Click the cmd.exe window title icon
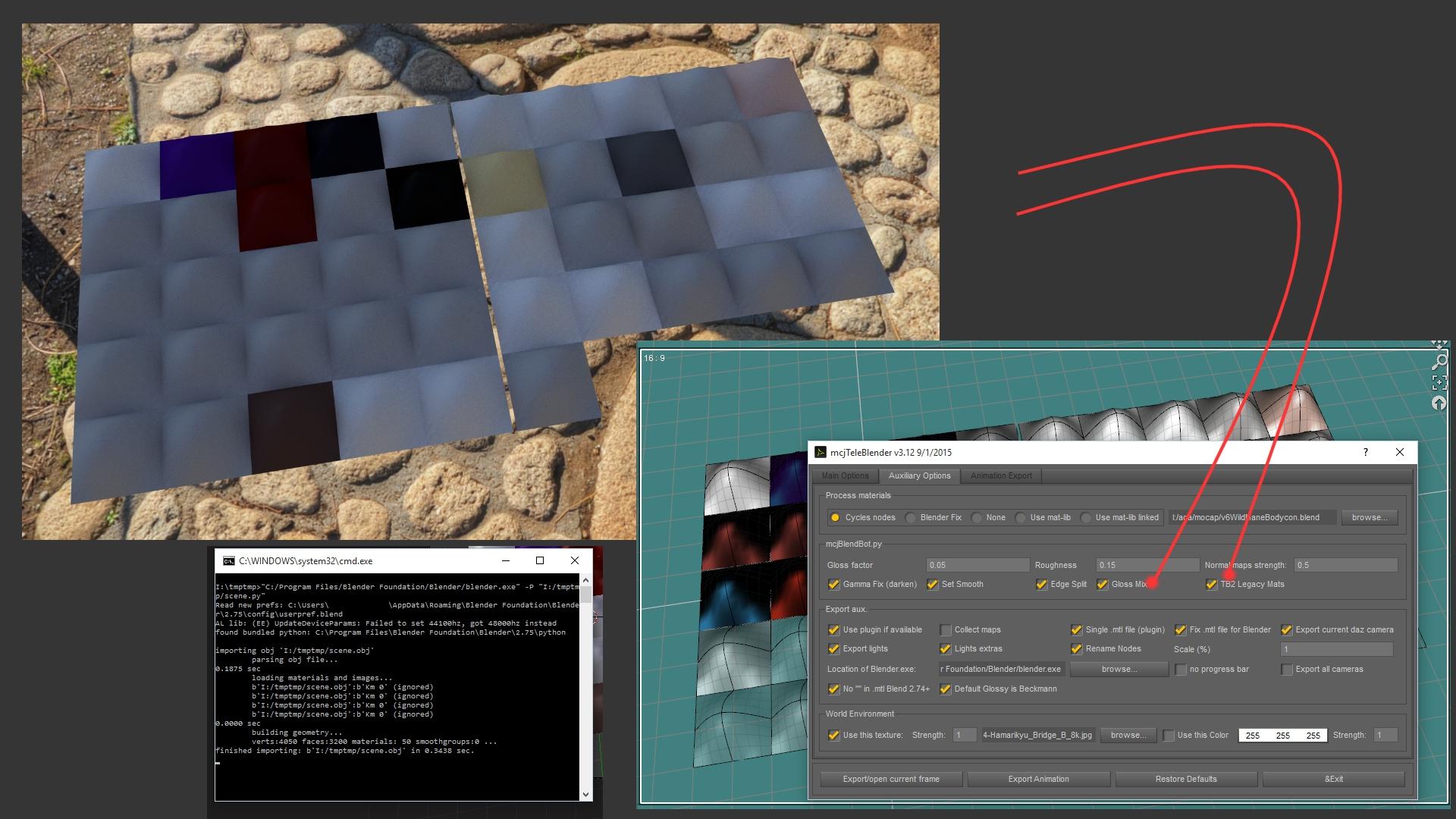 (x=228, y=561)
